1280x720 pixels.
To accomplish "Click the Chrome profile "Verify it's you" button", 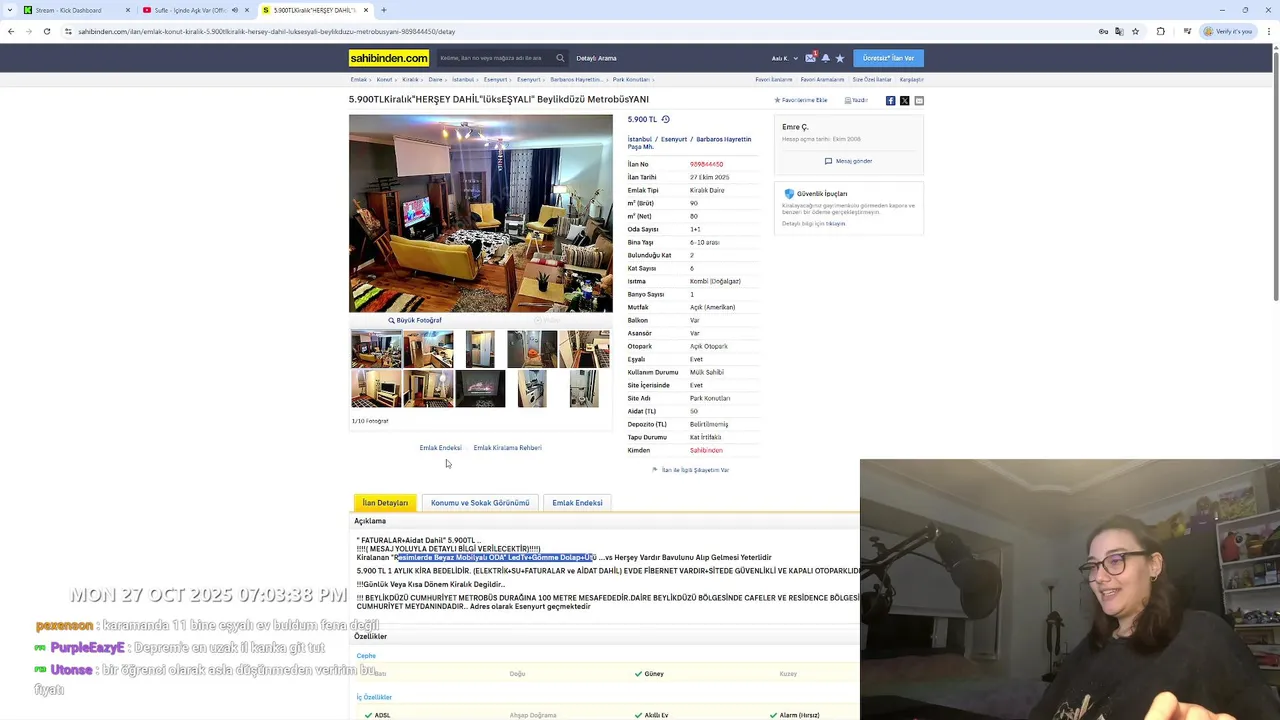I will pos(1228,31).
